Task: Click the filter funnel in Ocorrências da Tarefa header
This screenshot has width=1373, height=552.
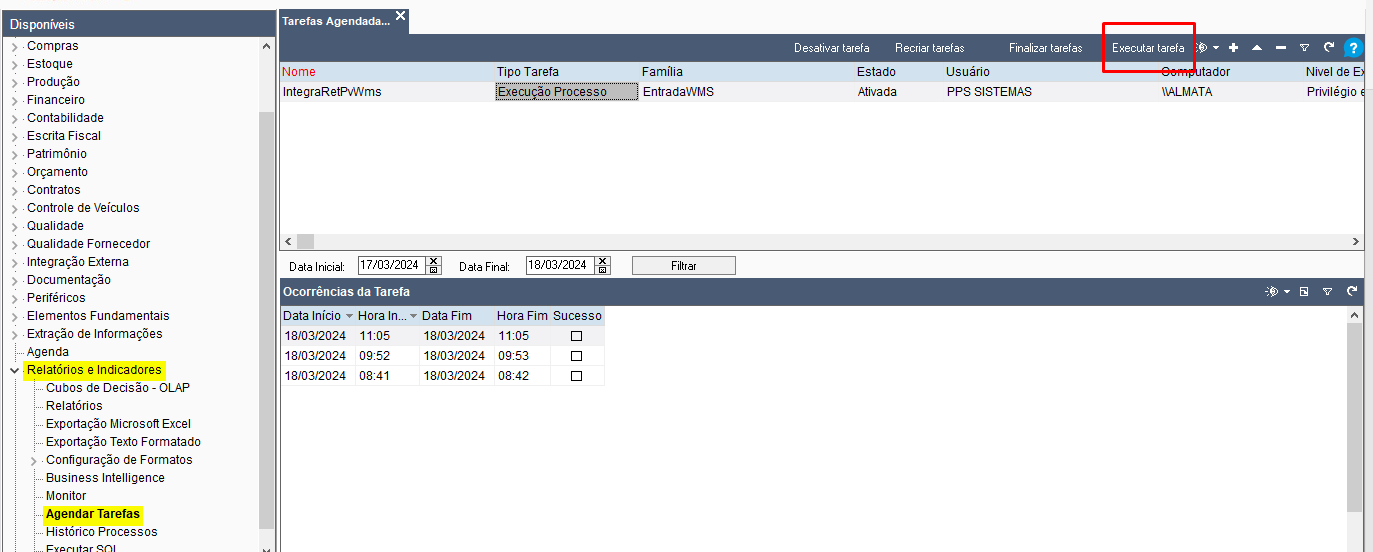Action: (x=1327, y=291)
